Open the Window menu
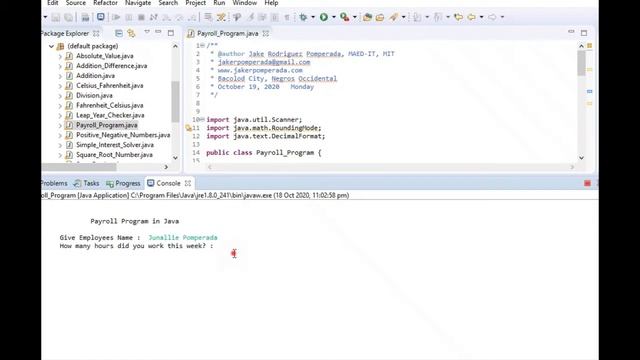Viewport: 640px width, 360px height. (x=244, y=3)
